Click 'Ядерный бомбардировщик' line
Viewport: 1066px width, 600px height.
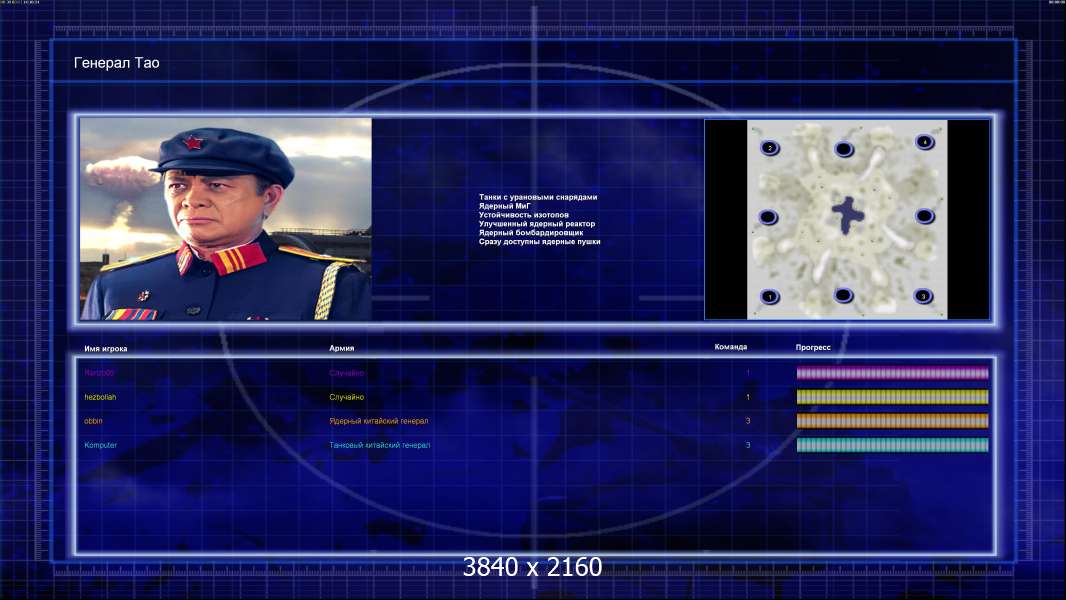tap(530, 232)
